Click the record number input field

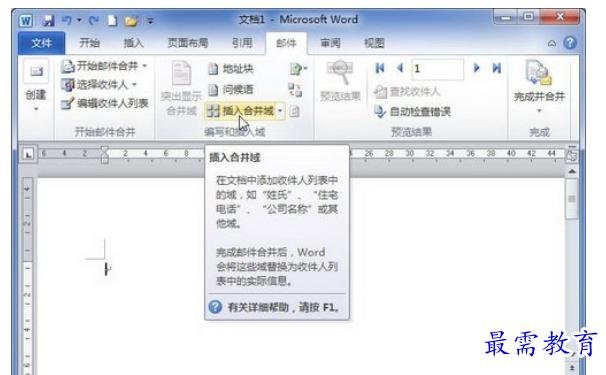tap(437, 69)
